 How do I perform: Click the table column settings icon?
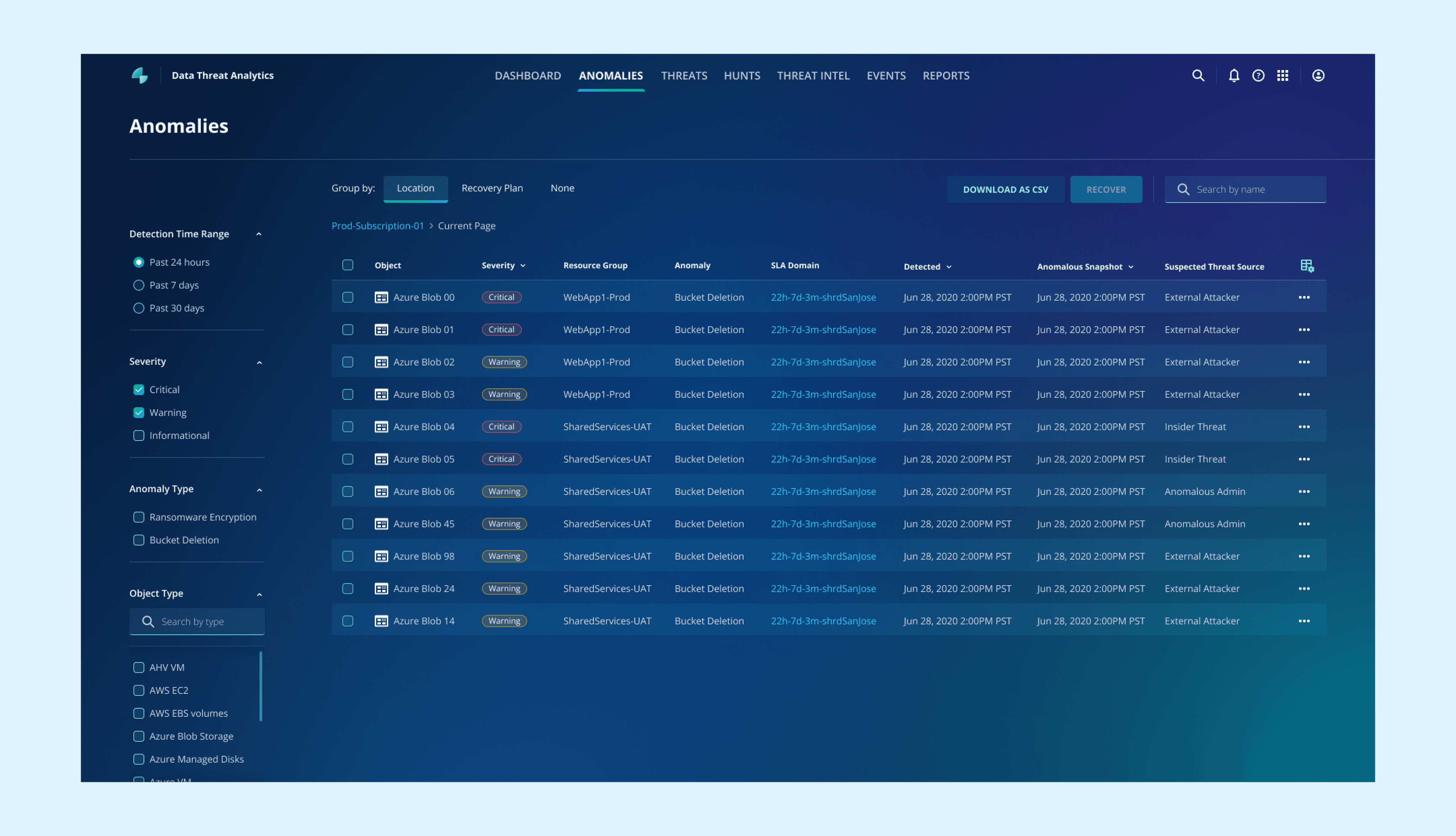click(x=1307, y=266)
